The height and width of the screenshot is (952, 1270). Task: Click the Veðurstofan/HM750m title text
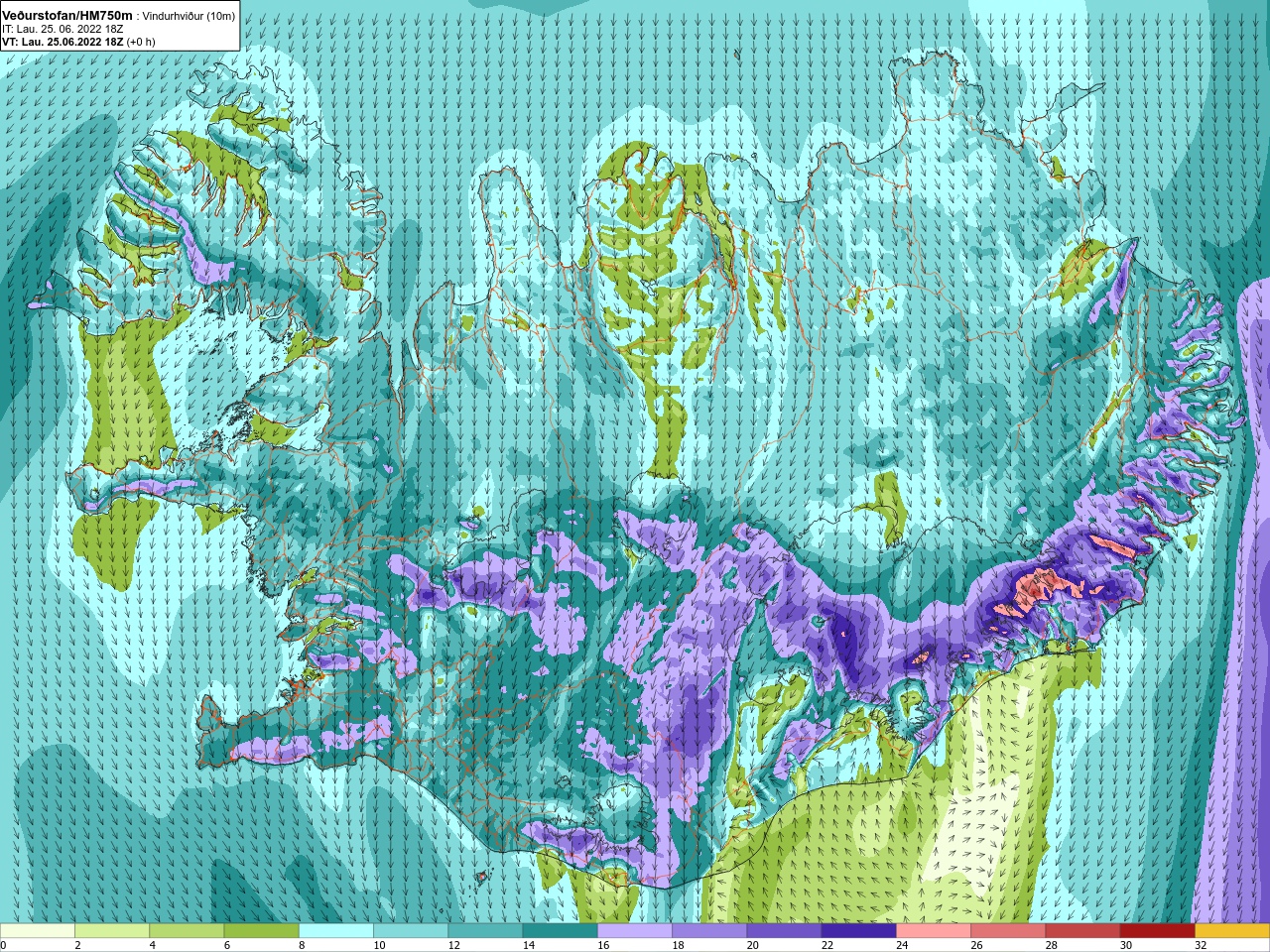click(x=67, y=15)
